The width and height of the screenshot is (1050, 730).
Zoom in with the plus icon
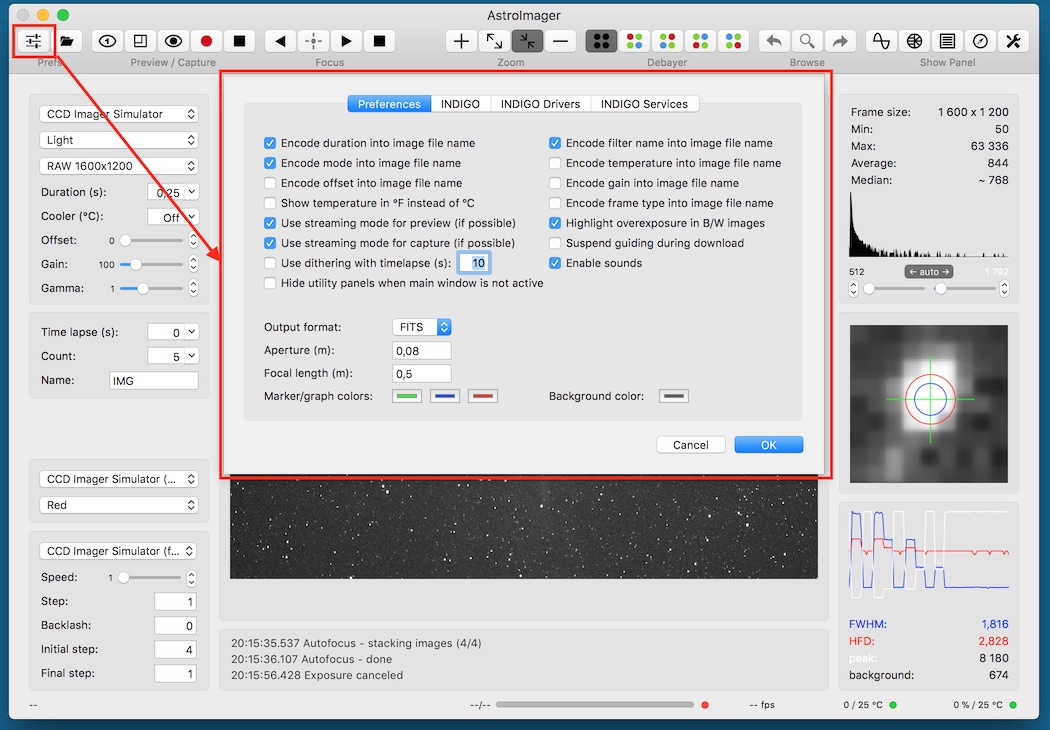point(461,42)
